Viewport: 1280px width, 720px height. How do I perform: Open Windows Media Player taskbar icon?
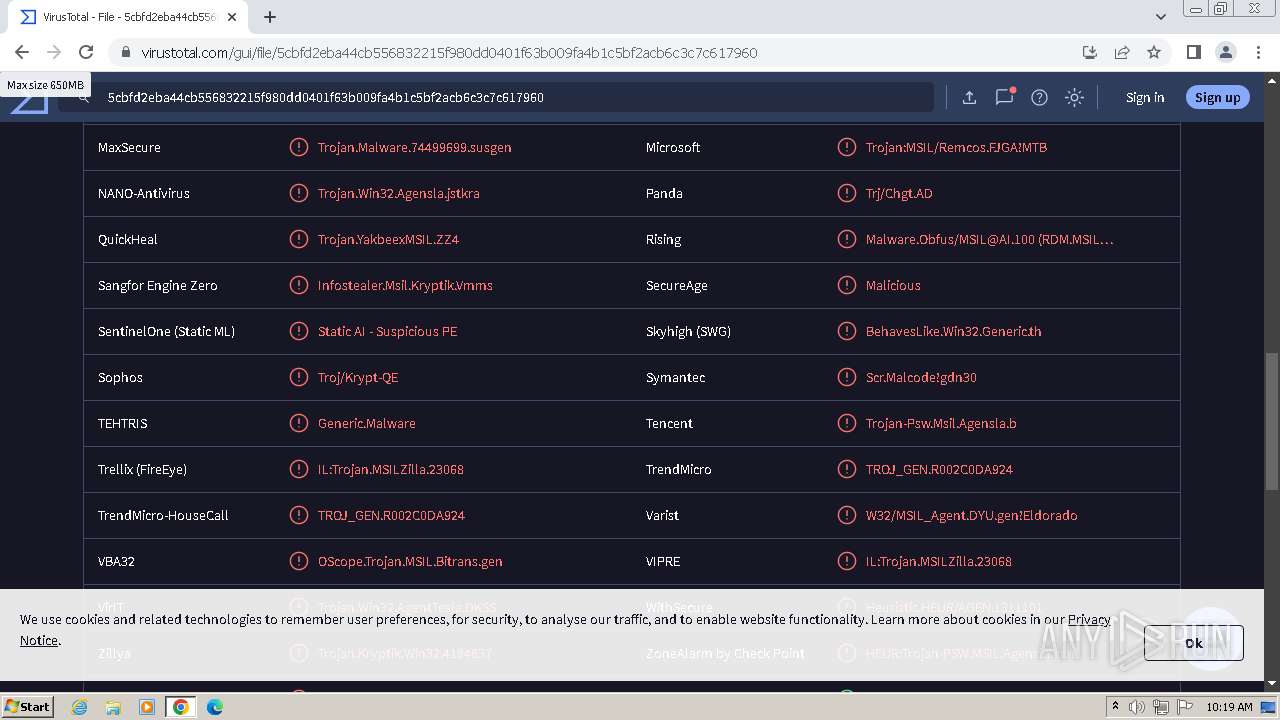pos(146,707)
